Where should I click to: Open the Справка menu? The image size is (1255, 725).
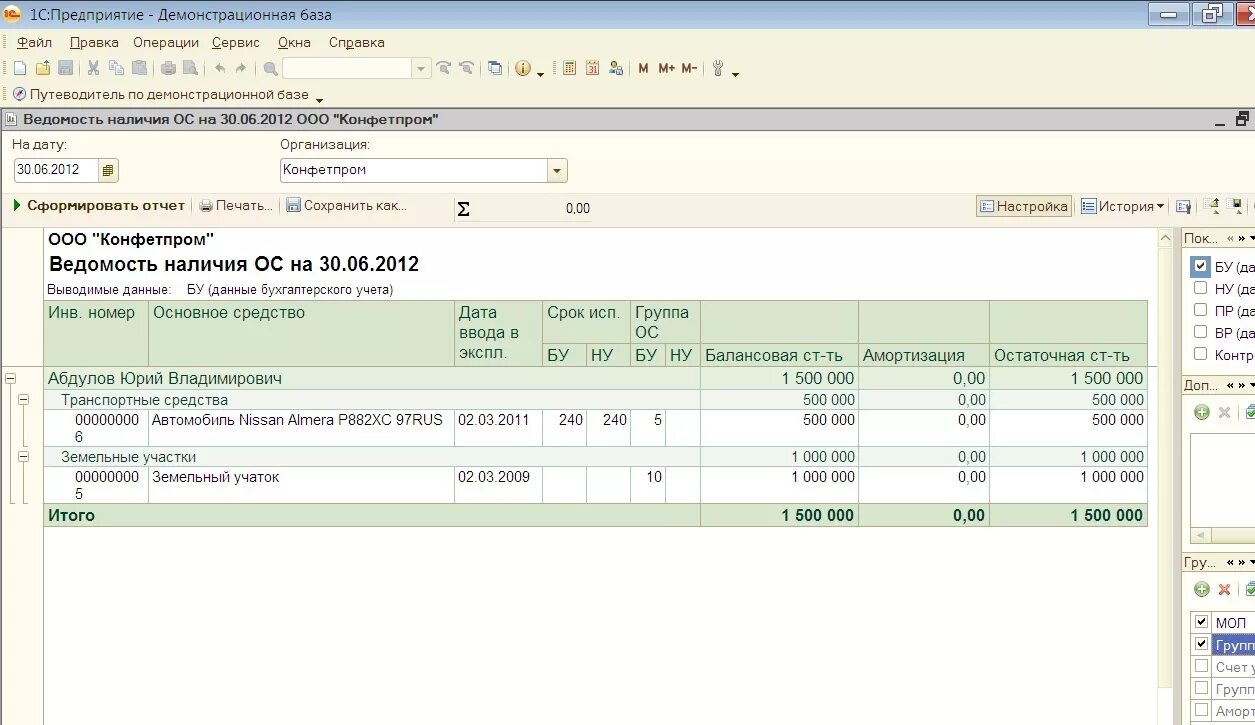click(356, 42)
